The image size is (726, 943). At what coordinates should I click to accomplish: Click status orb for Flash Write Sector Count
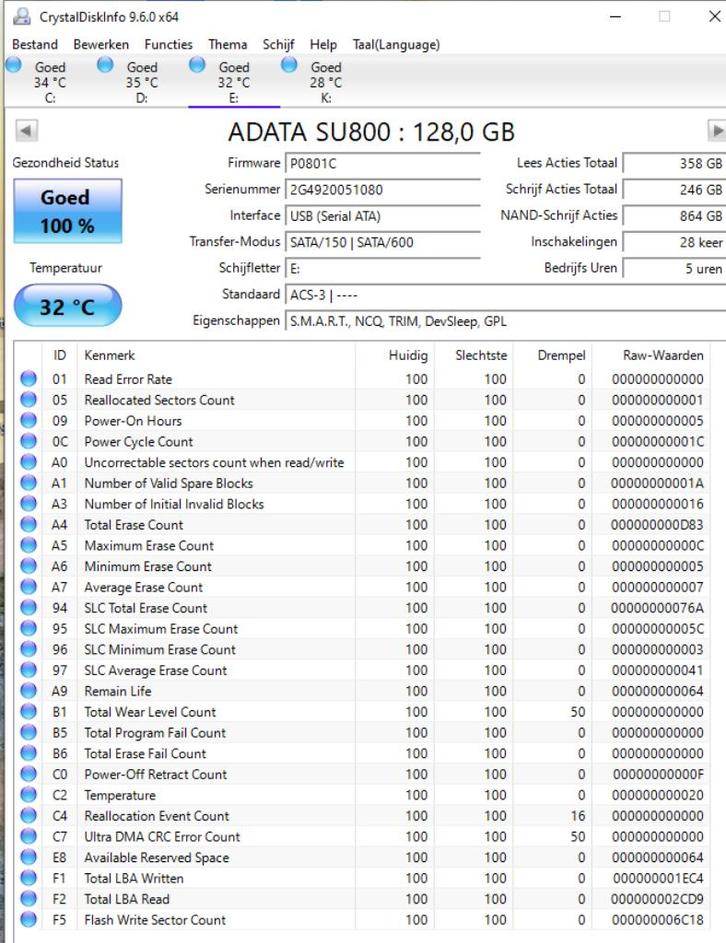point(28,920)
